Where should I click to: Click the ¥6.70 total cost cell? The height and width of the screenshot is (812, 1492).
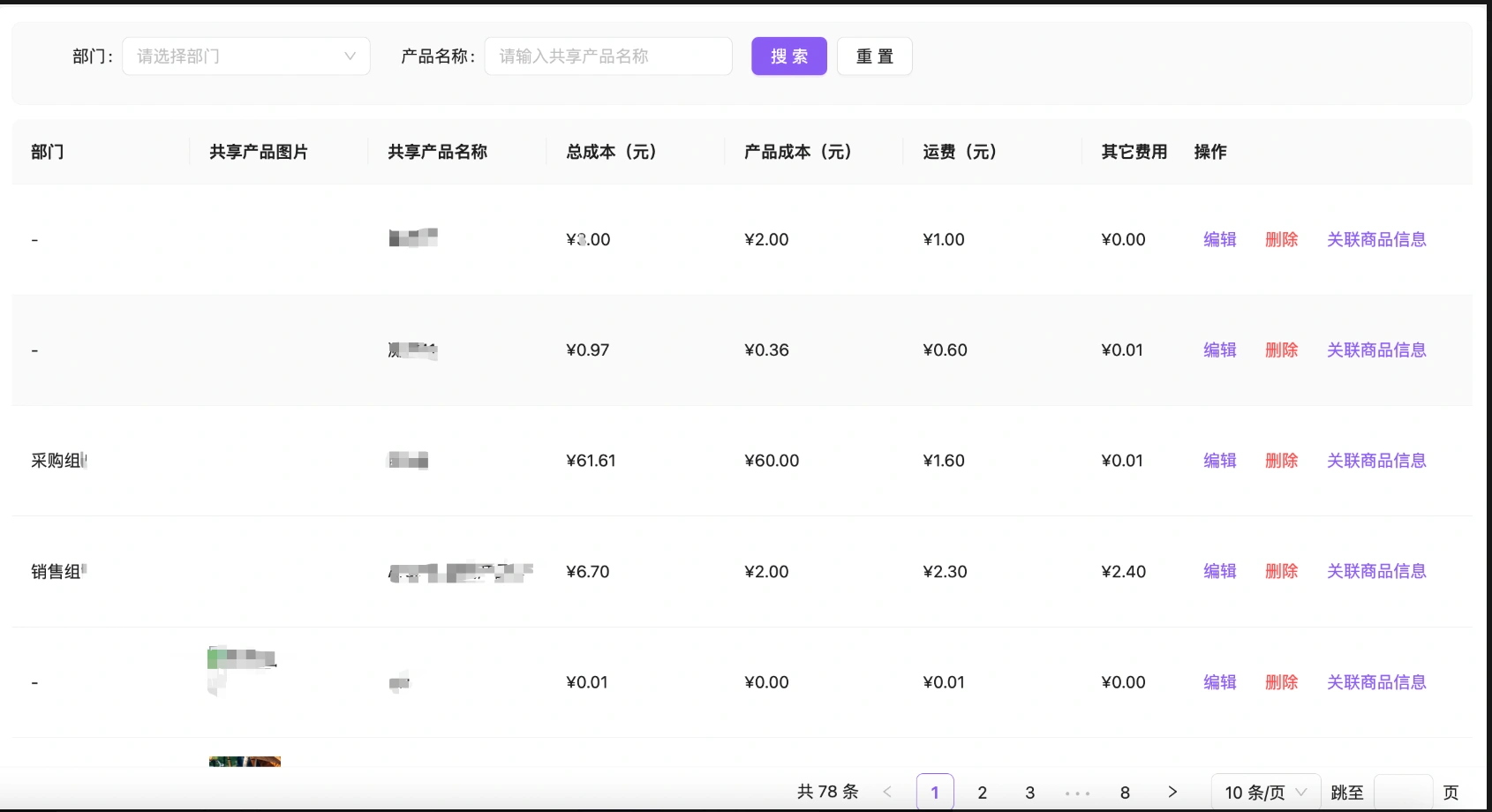coord(588,572)
